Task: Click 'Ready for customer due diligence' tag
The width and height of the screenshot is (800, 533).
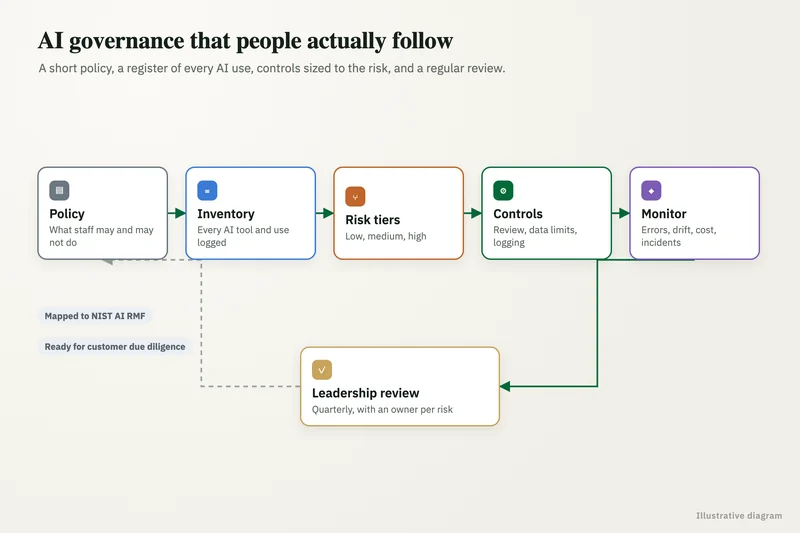Action: [x=115, y=347]
